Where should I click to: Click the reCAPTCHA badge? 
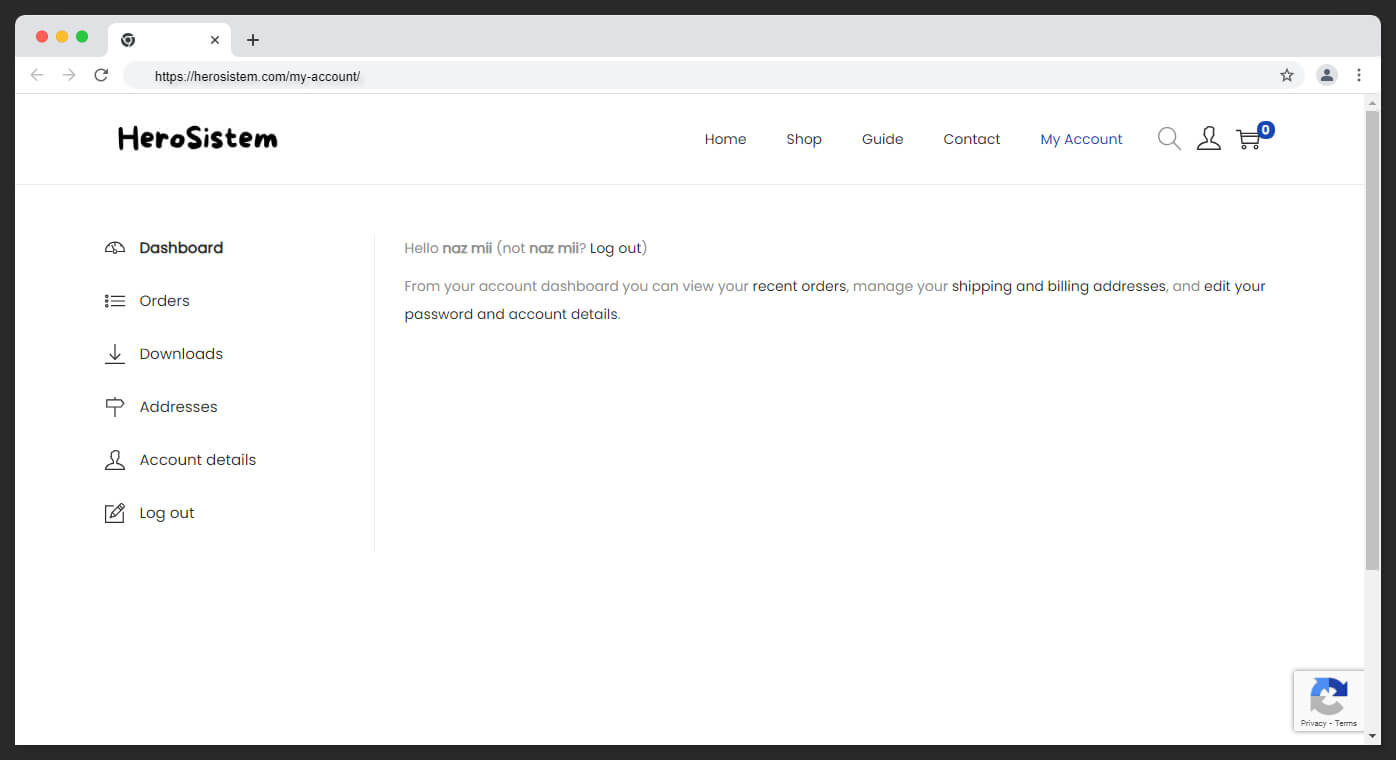(1328, 701)
